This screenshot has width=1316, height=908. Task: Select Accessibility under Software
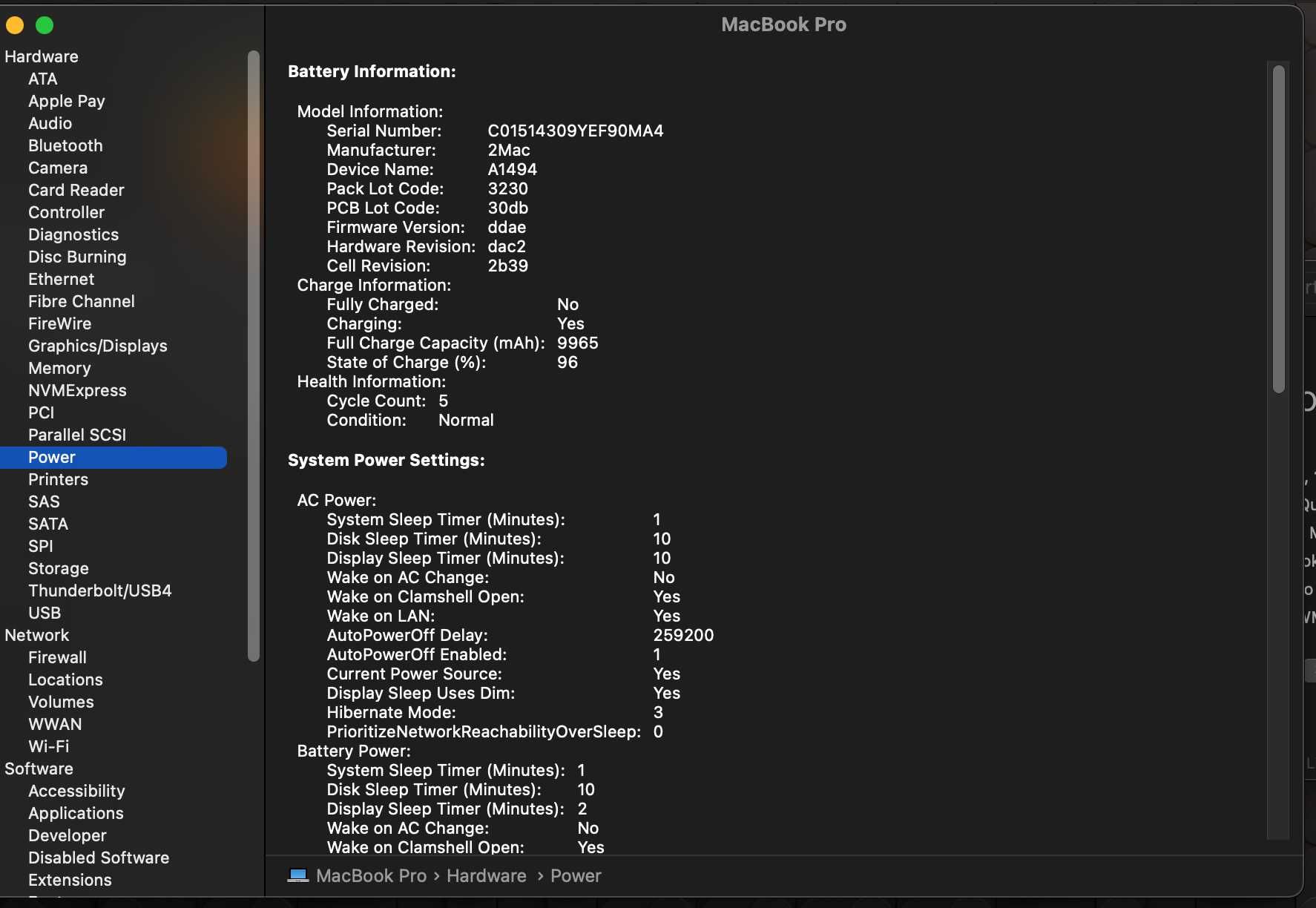[x=76, y=791]
